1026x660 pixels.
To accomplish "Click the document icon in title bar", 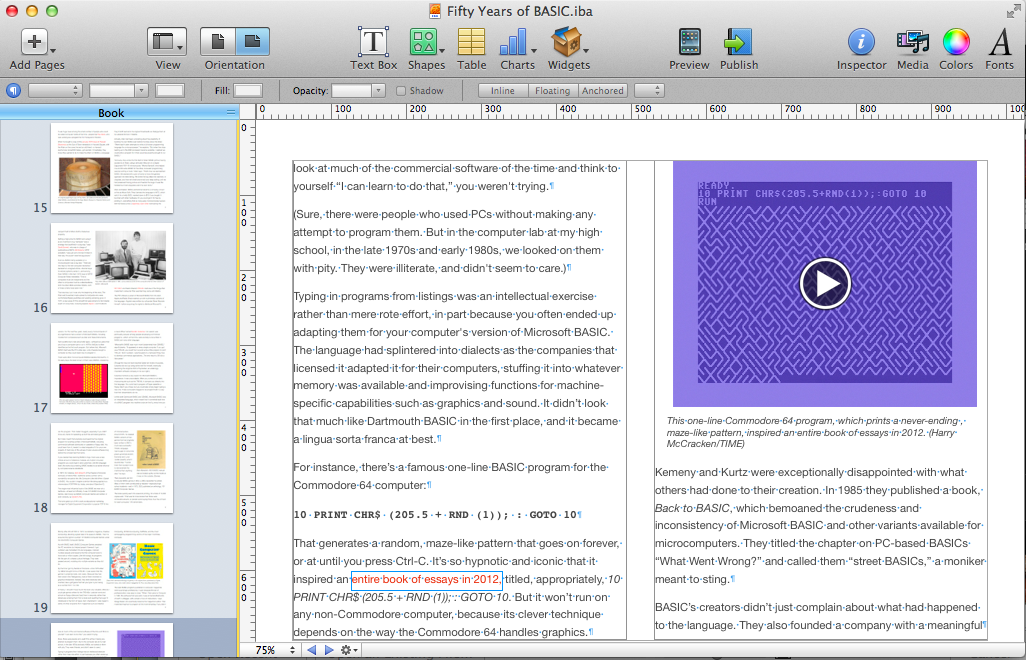I will [x=435, y=11].
